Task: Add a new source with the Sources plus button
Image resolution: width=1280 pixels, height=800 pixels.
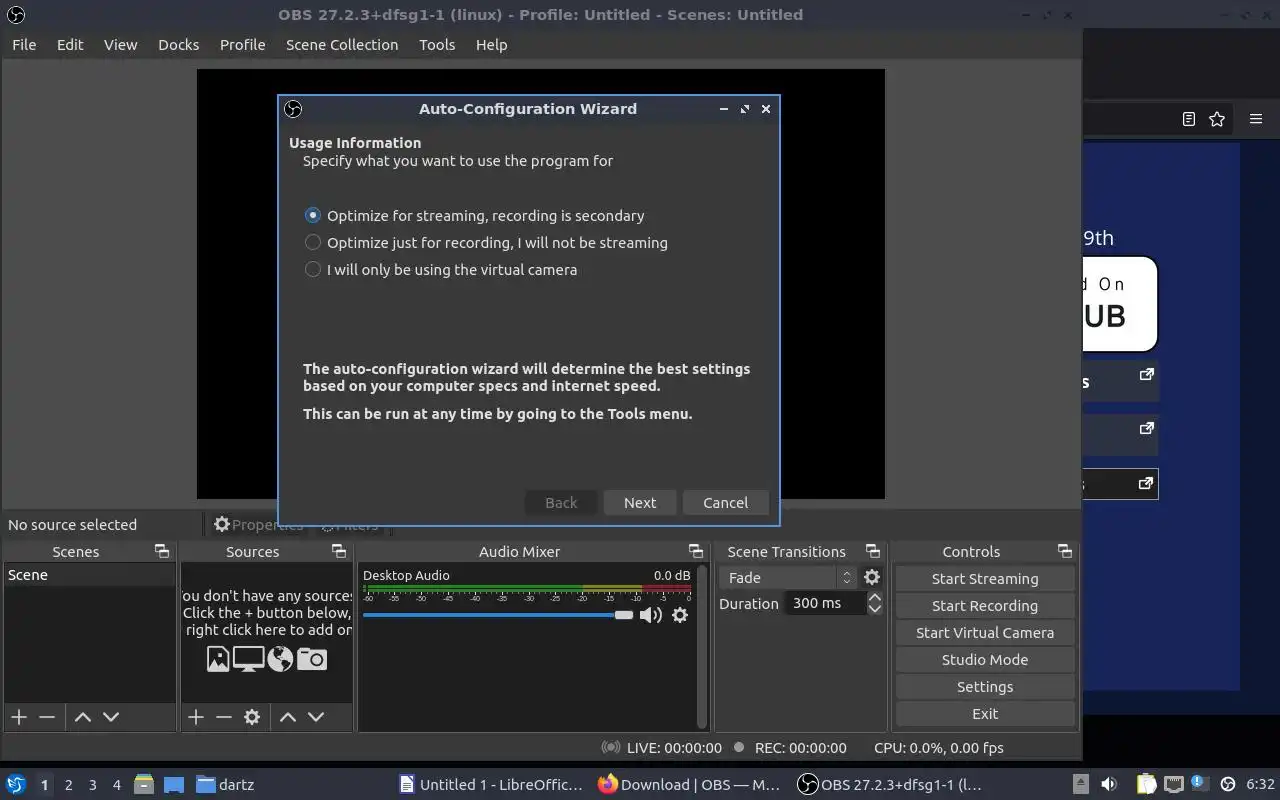Action: (196, 717)
